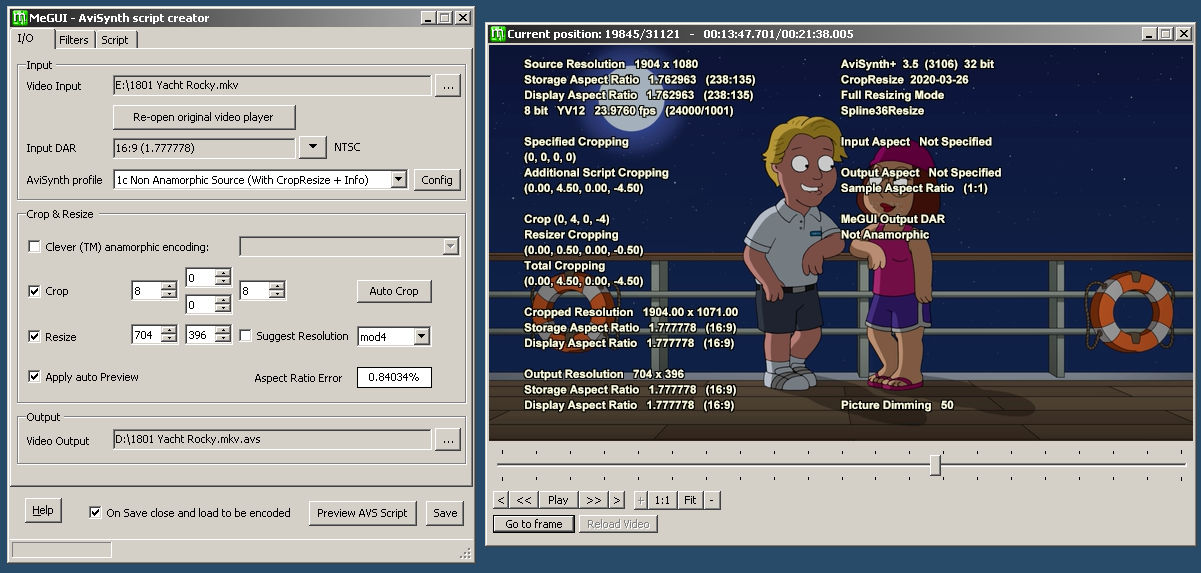Toggle the Crop checkbox
Image resolution: width=1201 pixels, height=573 pixels.
[35, 291]
